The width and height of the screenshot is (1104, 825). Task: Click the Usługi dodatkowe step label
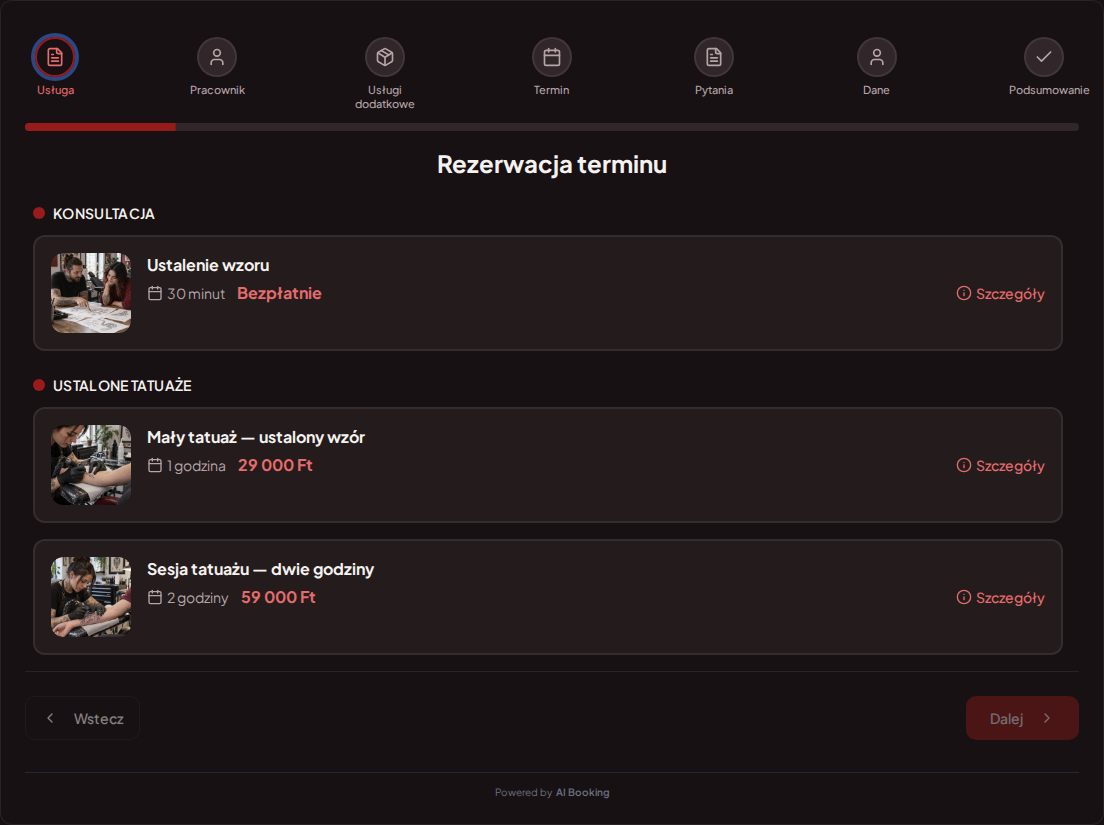[x=384, y=97]
